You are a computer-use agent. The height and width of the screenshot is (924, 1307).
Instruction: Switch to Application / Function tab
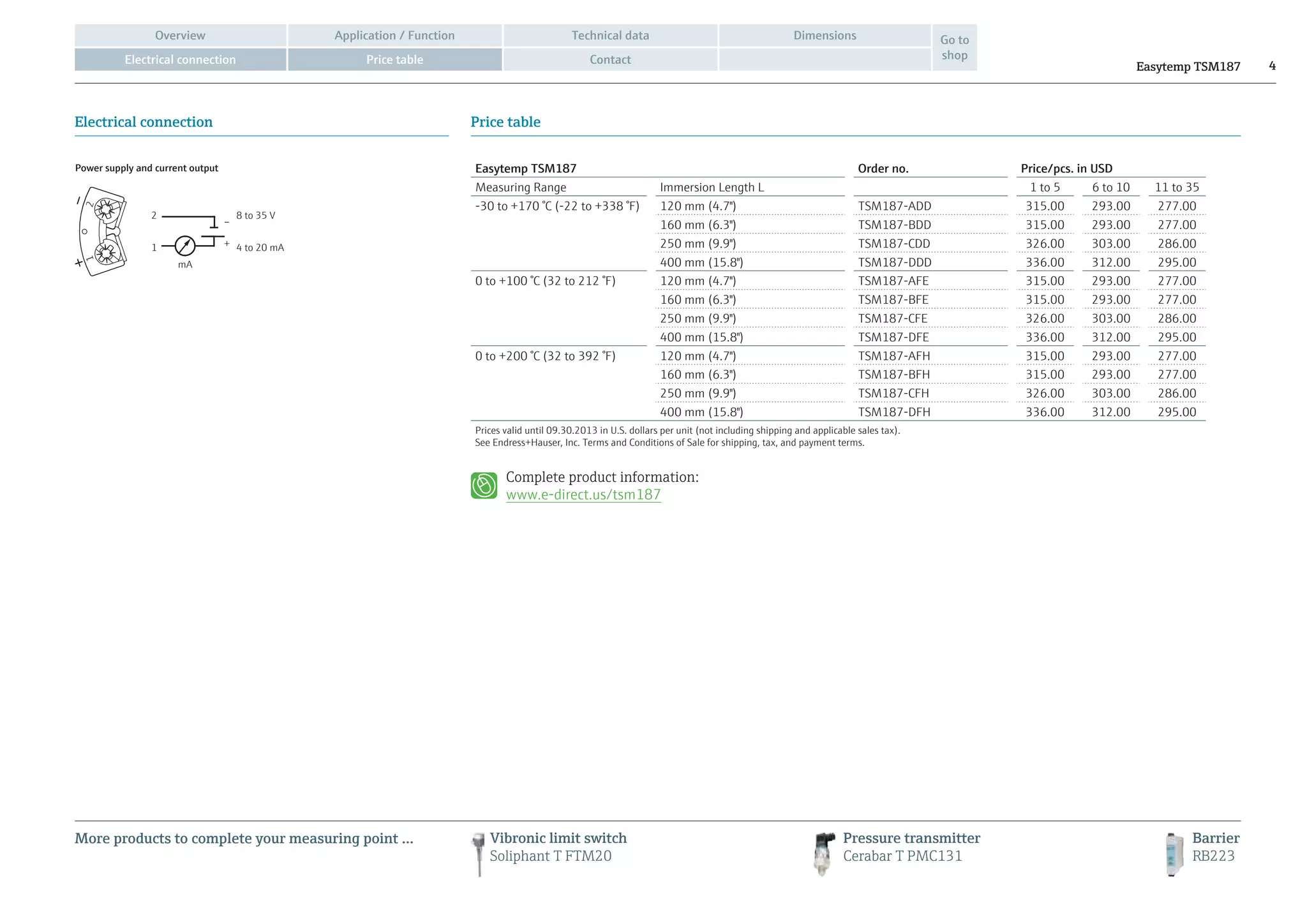tap(394, 36)
